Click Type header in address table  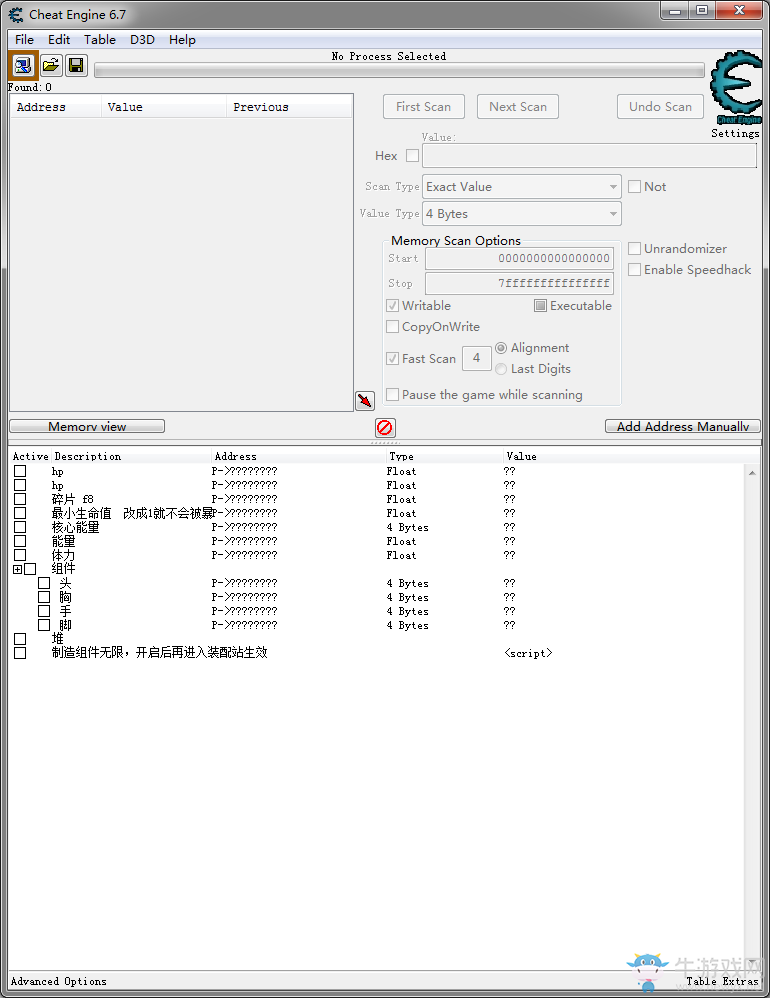coord(444,456)
